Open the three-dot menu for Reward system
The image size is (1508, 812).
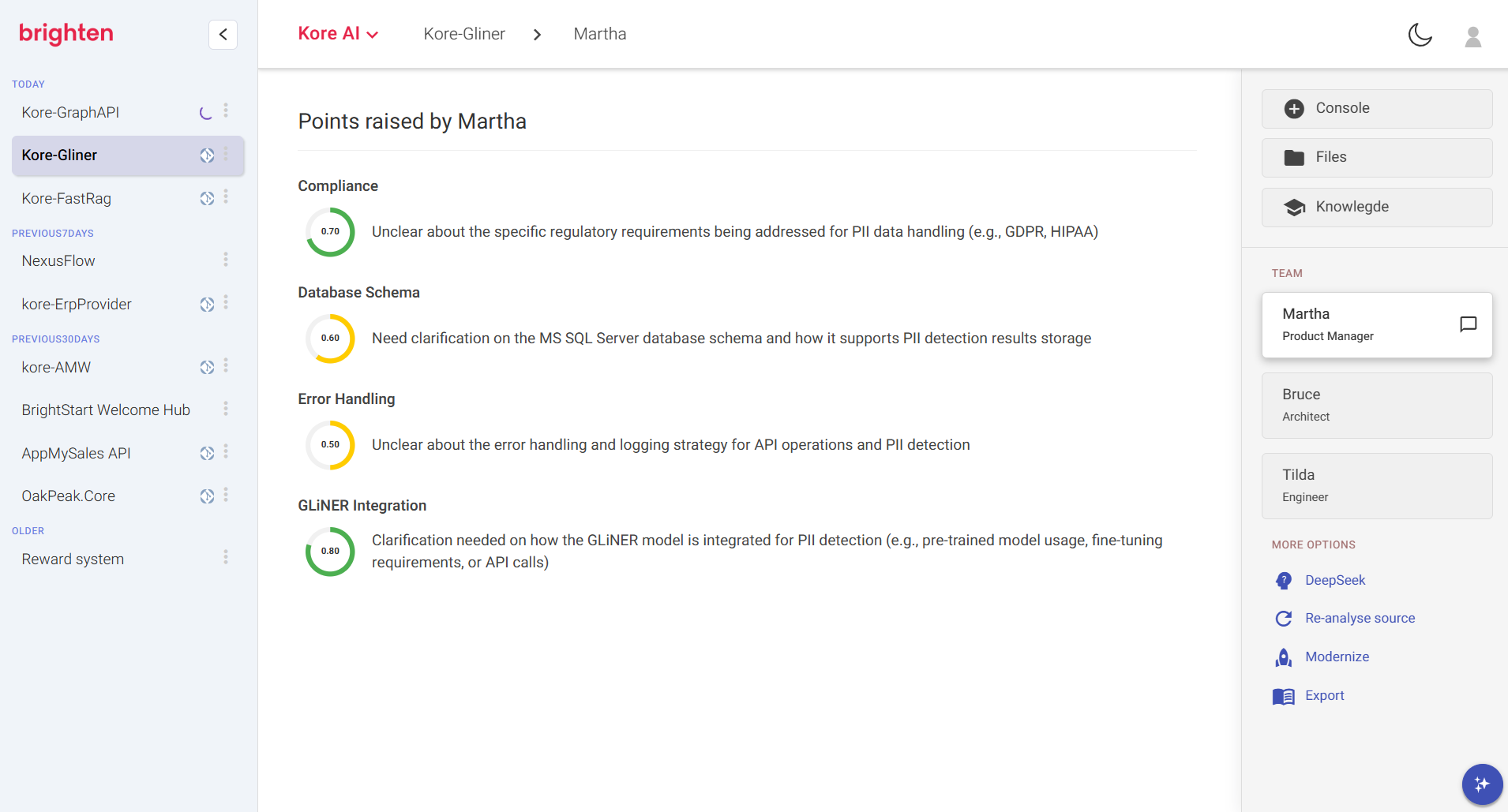(226, 557)
